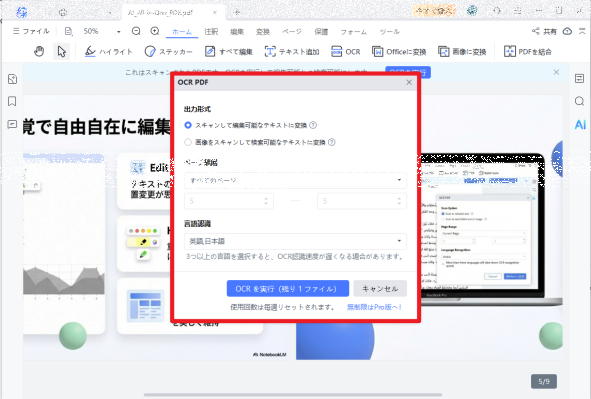
Task: Click the zoom out magnifier icon
Action: 136,31
